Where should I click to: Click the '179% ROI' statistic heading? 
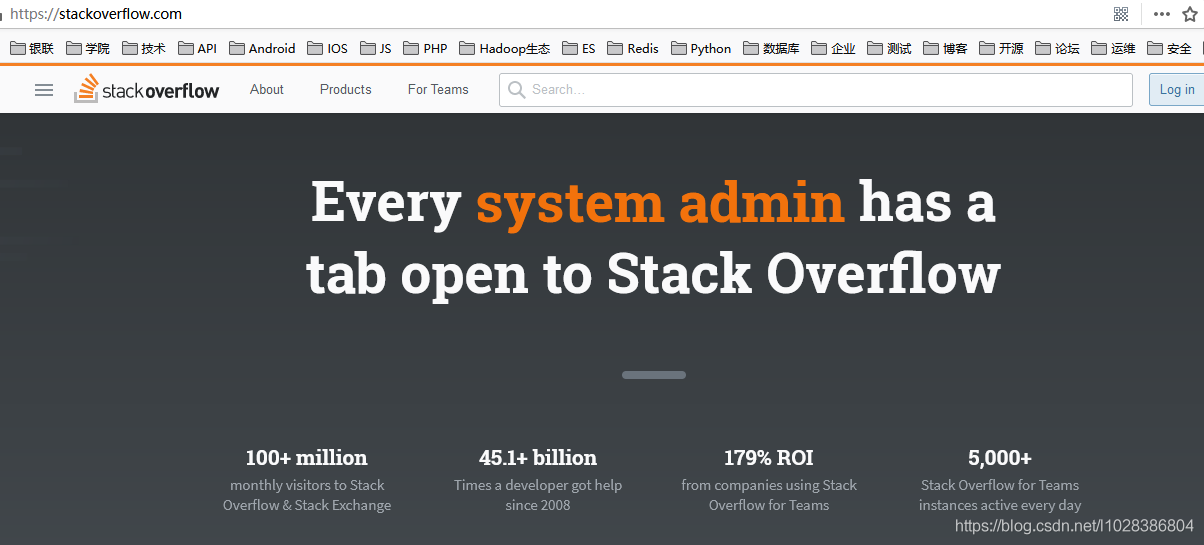click(x=769, y=458)
